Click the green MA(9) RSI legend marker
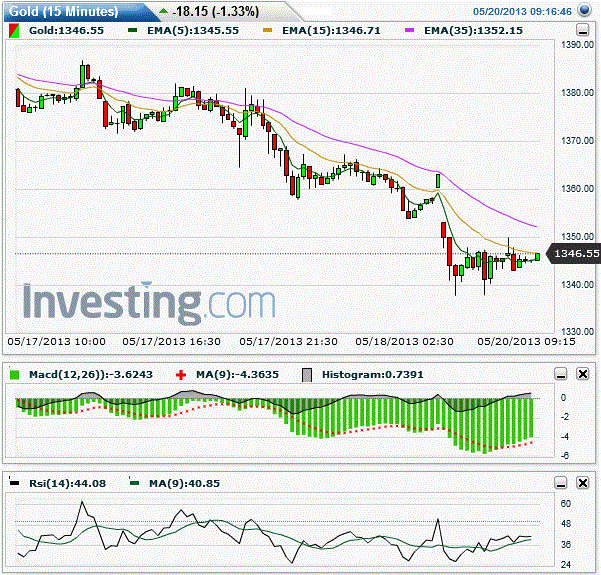 coord(134,482)
